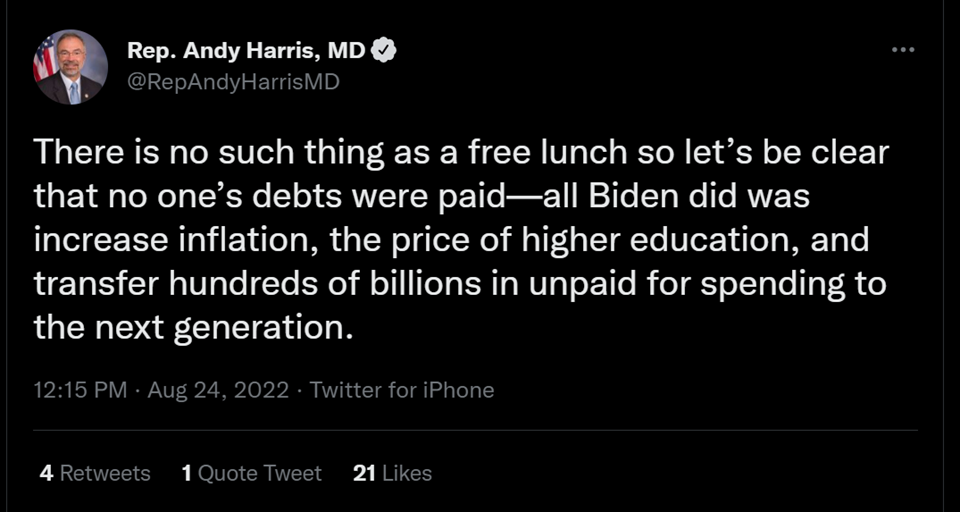
Task: Click the 12:15 PM timestamp
Action: [80, 389]
